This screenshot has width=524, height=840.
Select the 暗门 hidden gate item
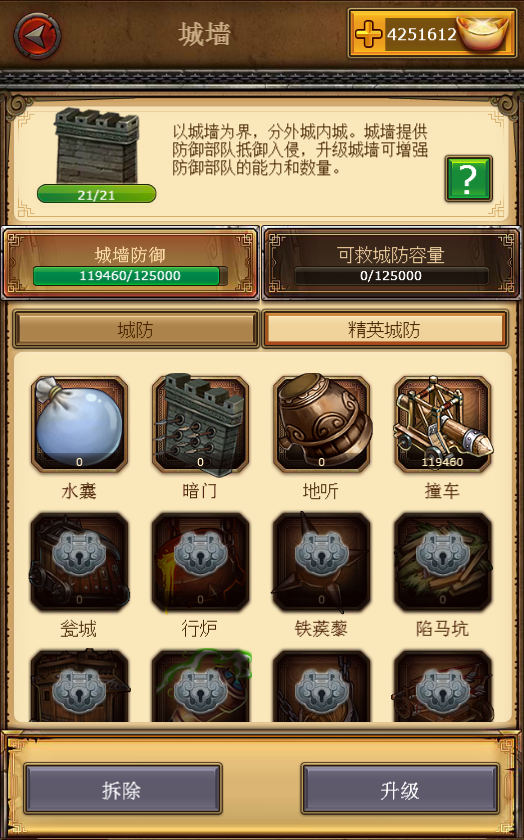pos(200,424)
